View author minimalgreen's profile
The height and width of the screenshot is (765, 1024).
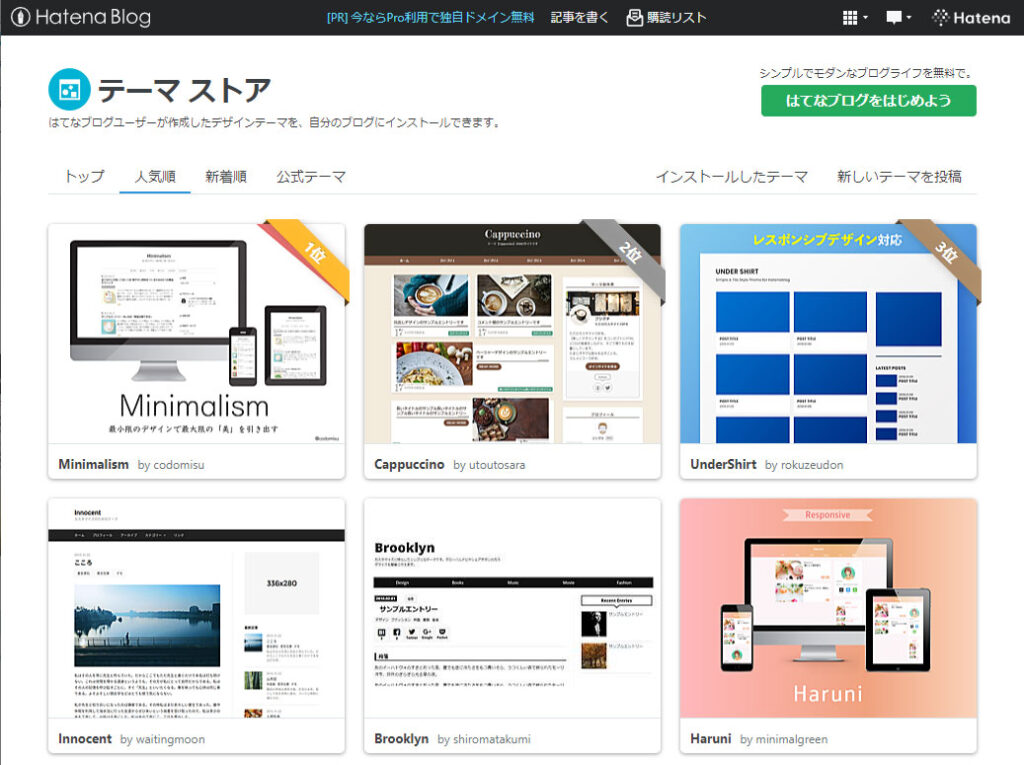[792, 740]
